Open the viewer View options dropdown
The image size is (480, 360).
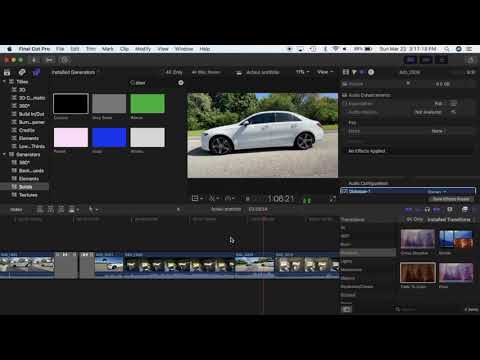pos(325,72)
